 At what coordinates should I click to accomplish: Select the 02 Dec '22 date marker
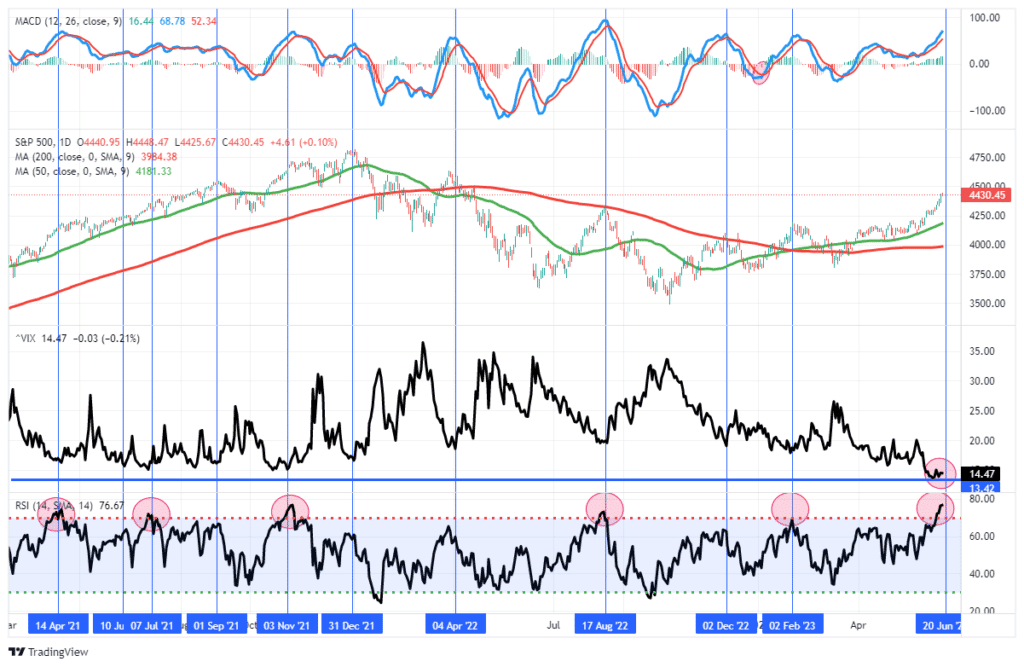click(726, 625)
